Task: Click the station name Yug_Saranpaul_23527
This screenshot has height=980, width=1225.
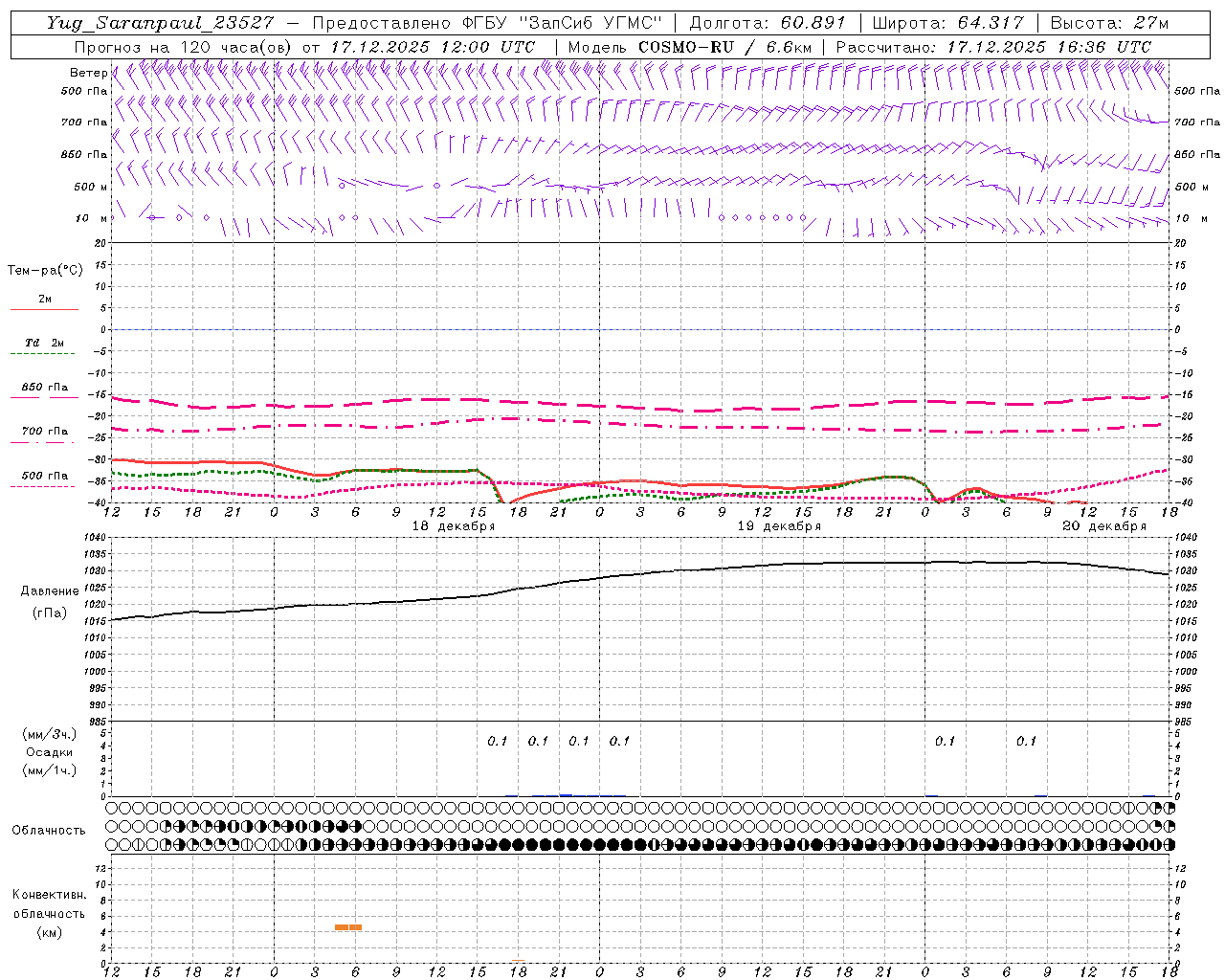Action: click(159, 23)
